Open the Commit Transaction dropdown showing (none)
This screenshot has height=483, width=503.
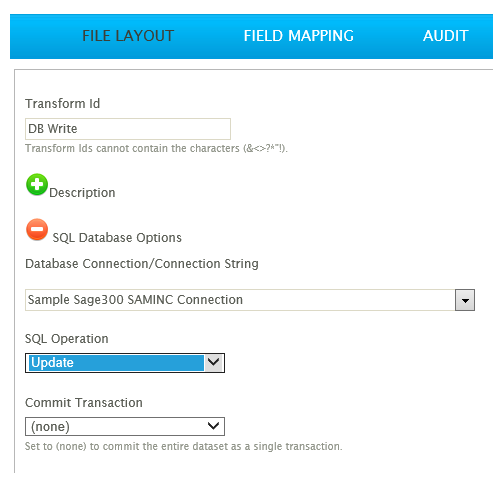[x=125, y=426]
